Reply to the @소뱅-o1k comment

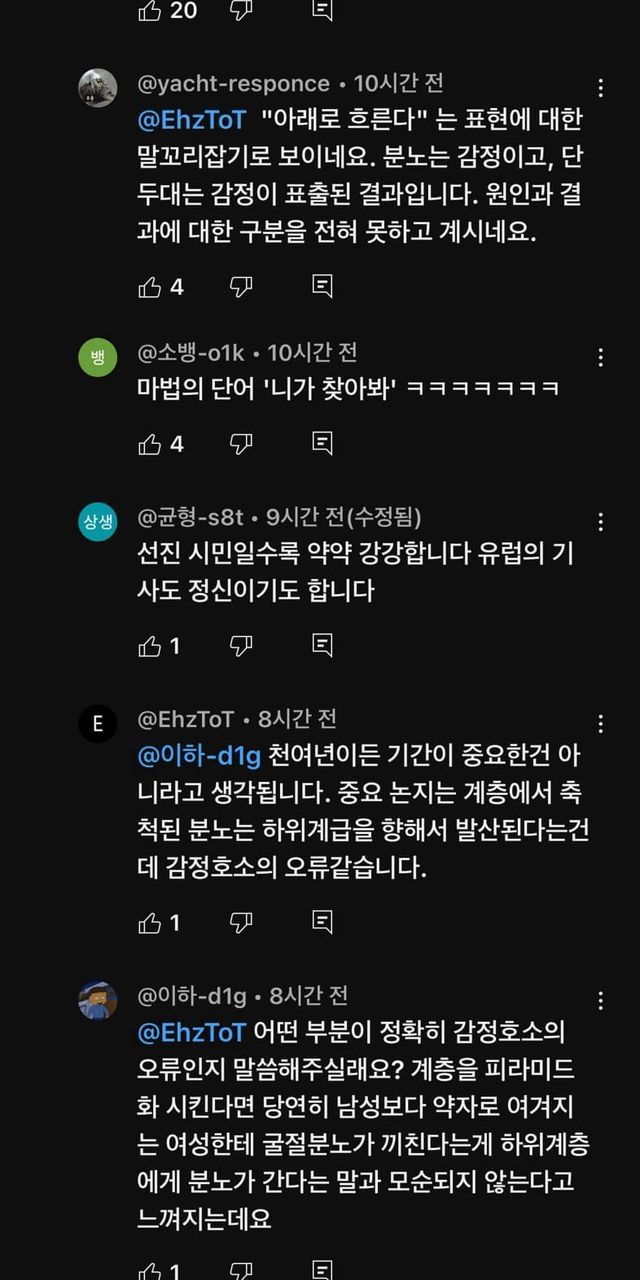coord(322,444)
